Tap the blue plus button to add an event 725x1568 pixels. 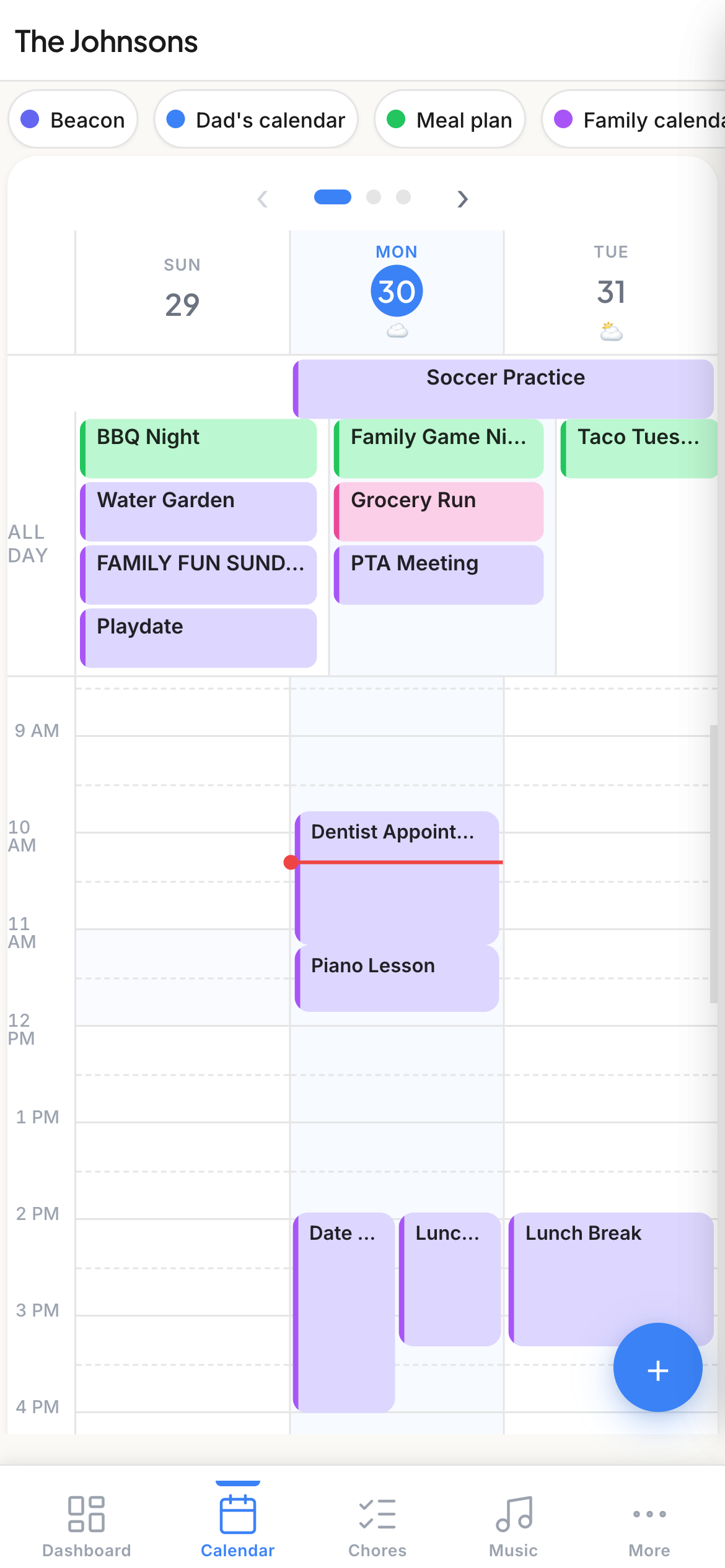coord(657,1369)
